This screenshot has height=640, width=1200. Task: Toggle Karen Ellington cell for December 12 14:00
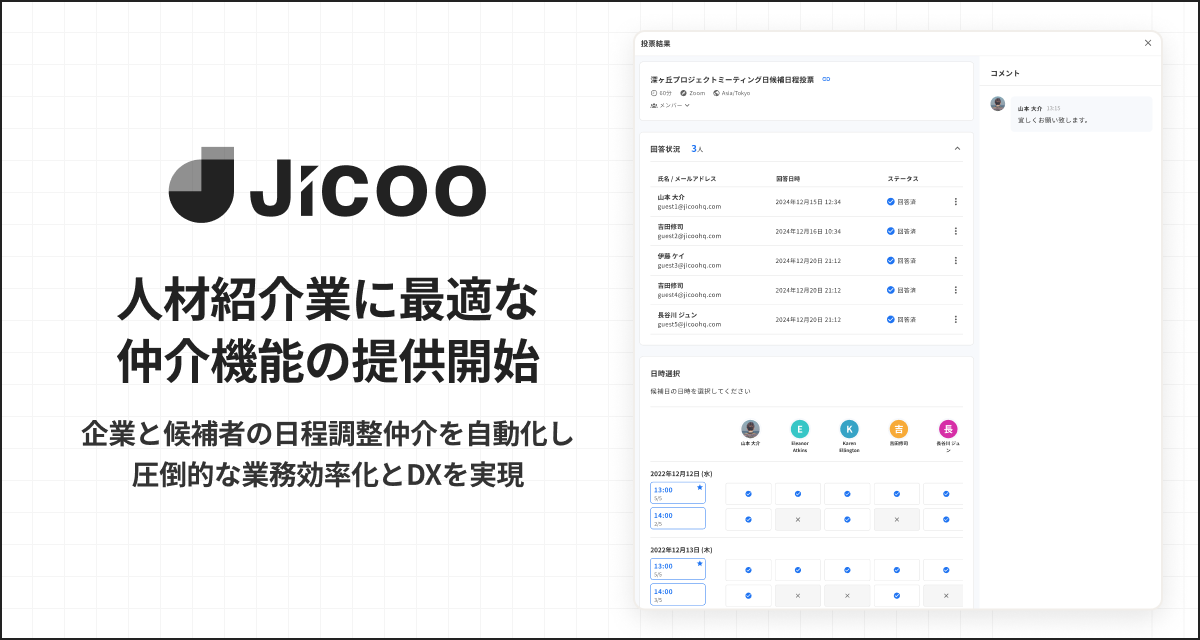point(847,519)
